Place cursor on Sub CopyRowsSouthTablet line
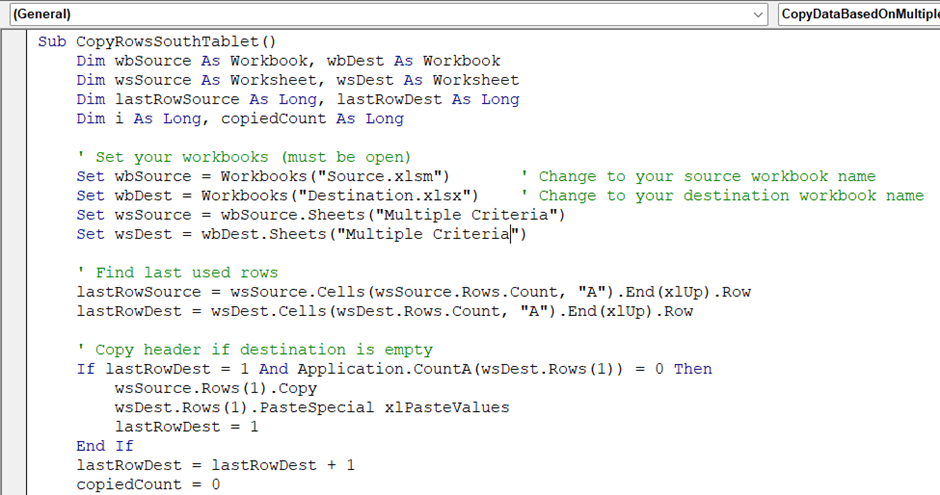The width and height of the screenshot is (940, 495). coord(156,42)
